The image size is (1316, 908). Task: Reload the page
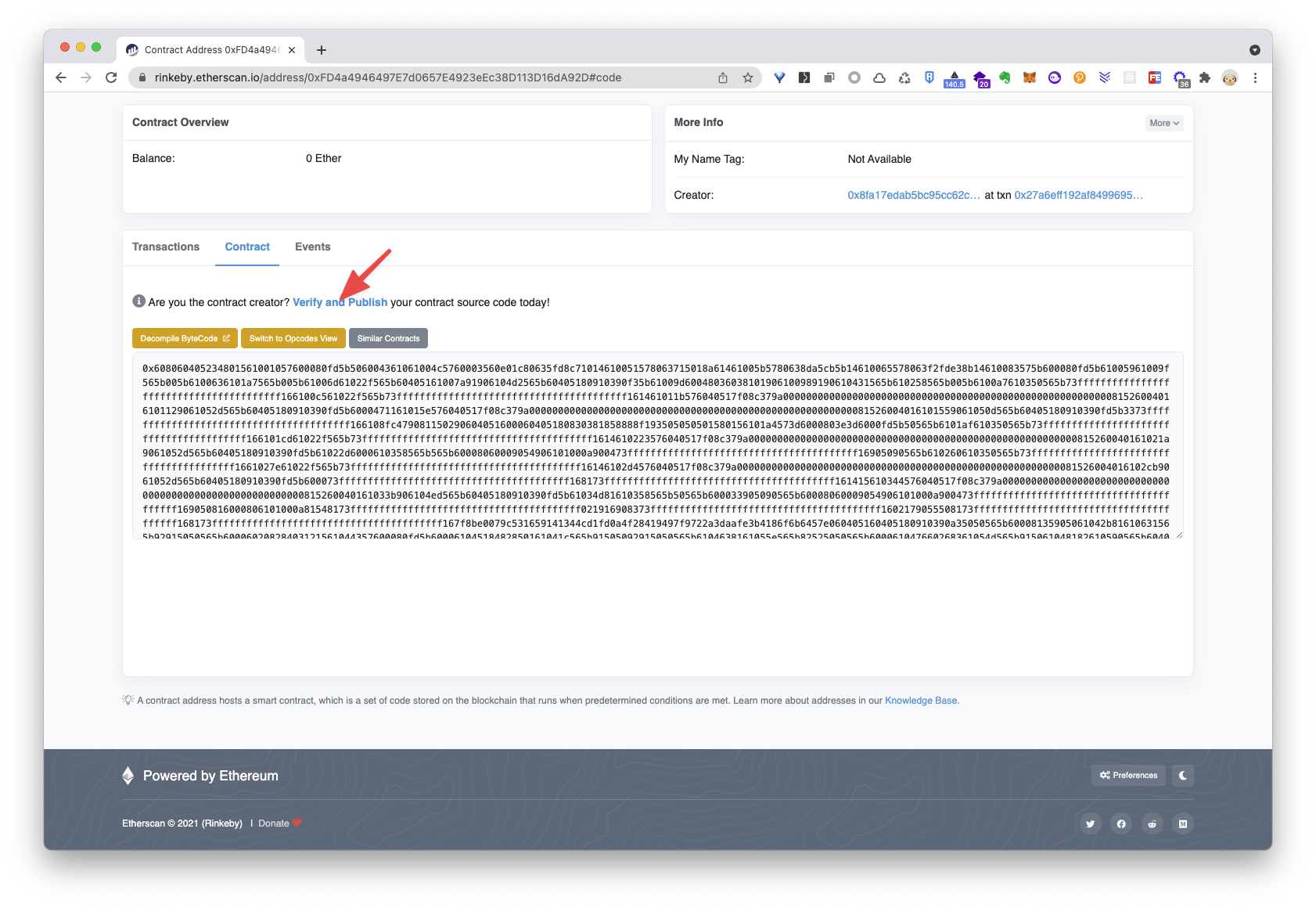coord(111,77)
